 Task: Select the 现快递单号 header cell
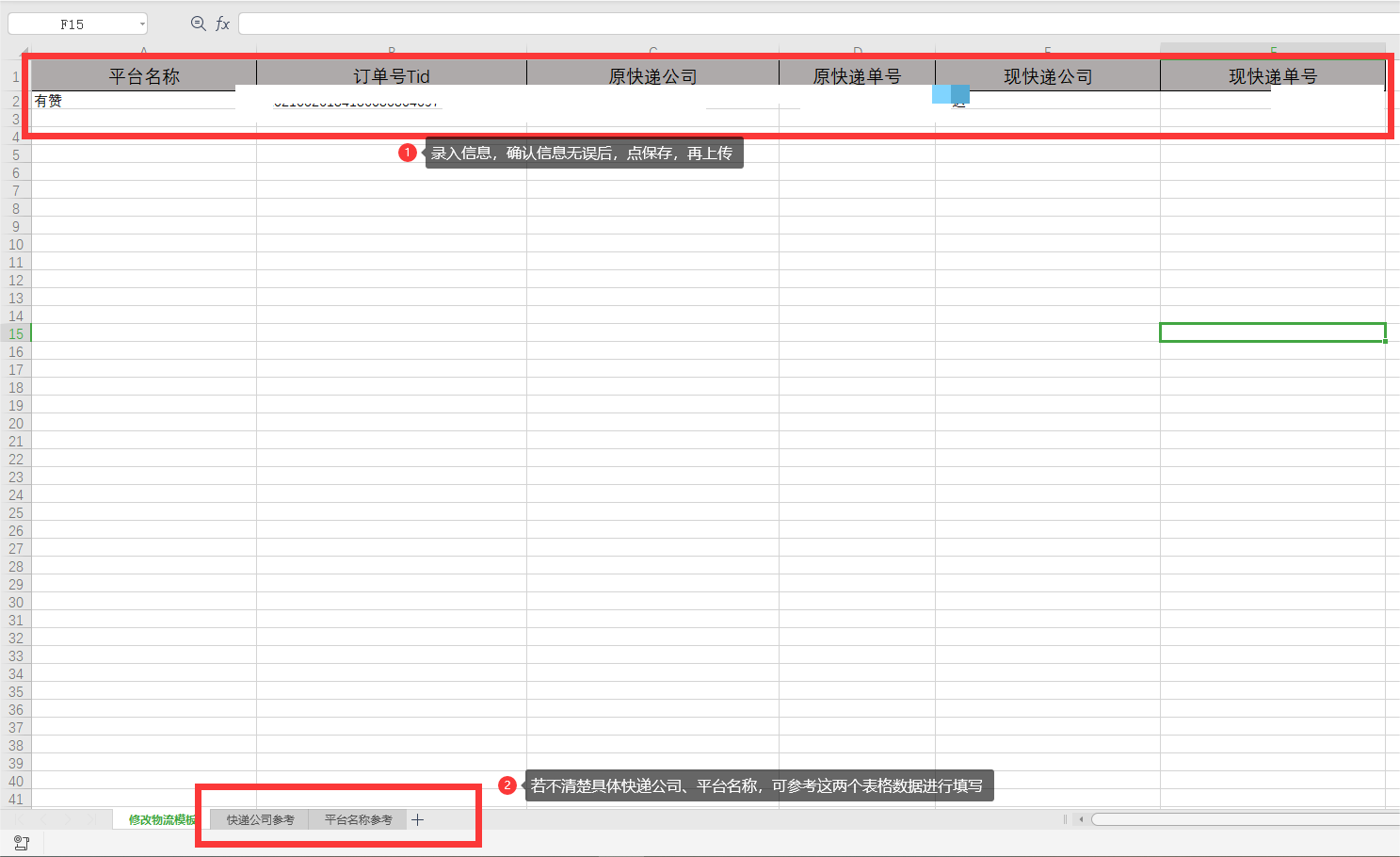[1273, 76]
